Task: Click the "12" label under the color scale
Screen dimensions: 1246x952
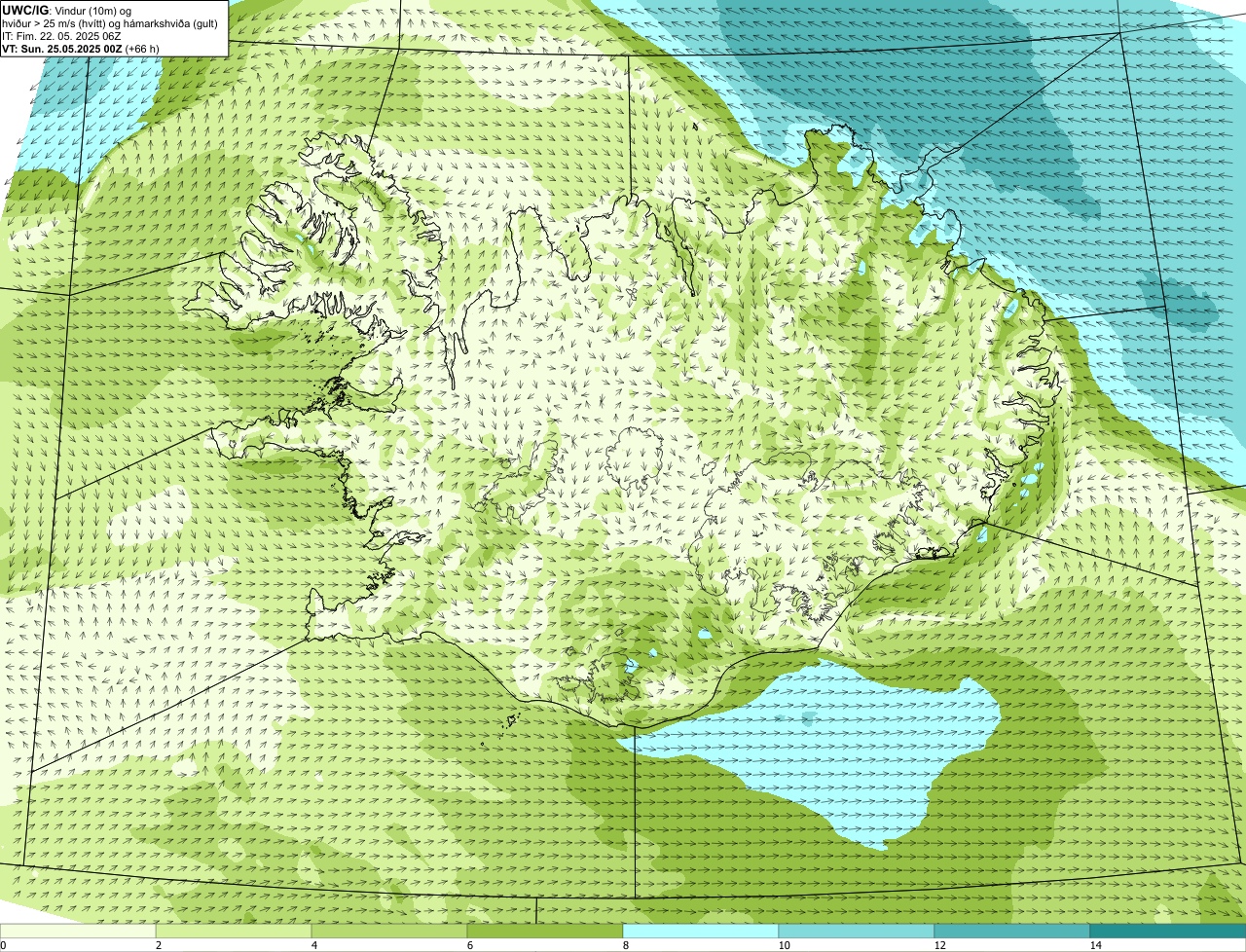Action: [939, 945]
